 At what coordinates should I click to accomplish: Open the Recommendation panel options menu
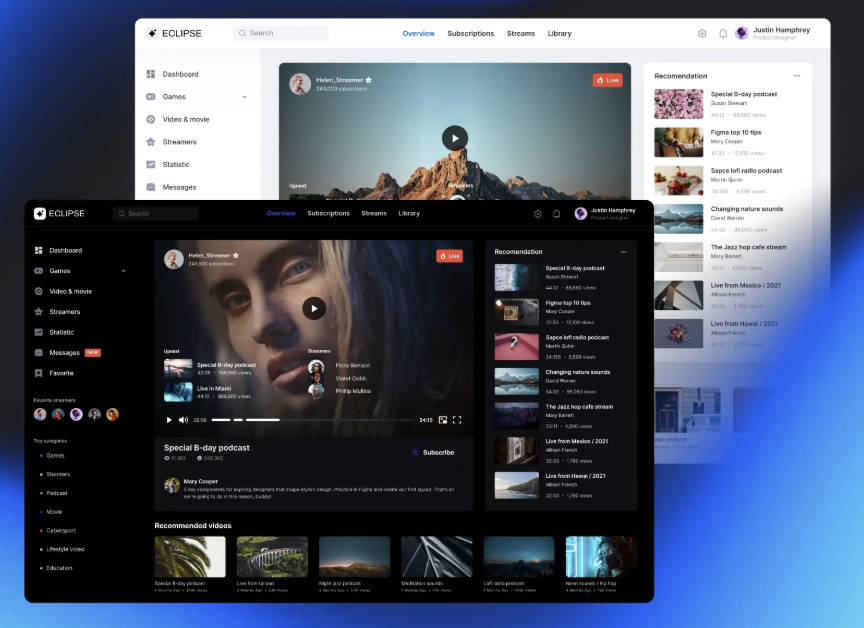tap(624, 252)
